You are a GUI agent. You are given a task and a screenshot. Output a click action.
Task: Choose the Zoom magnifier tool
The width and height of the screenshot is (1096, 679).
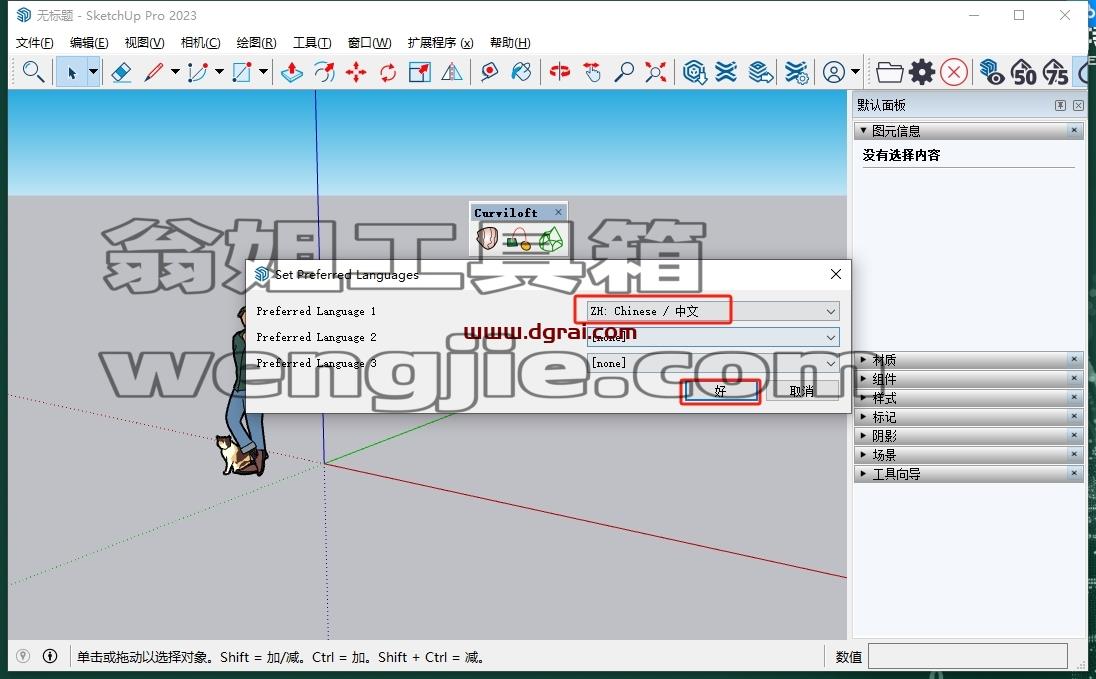click(x=623, y=72)
